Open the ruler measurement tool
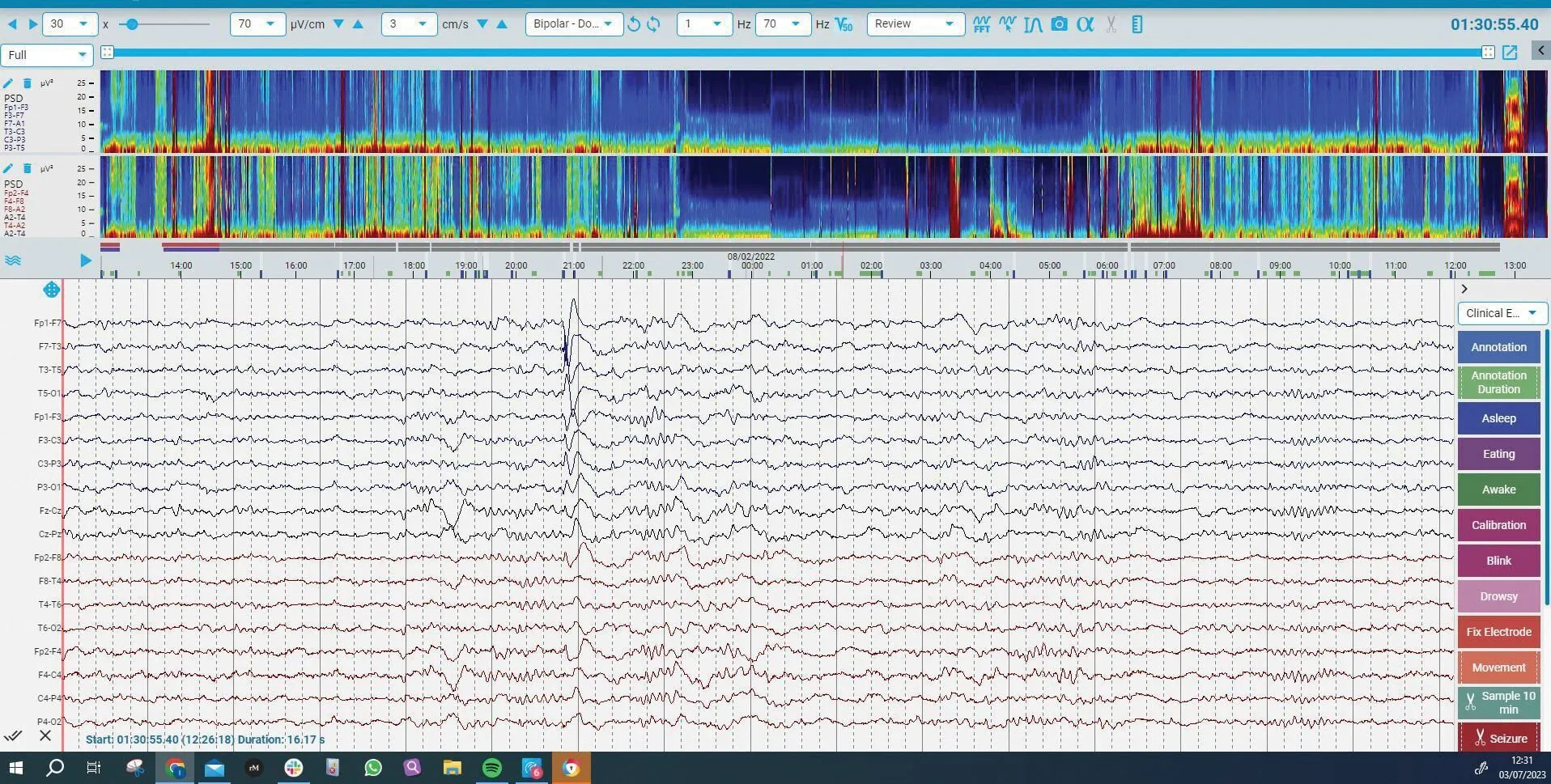Screen dimensions: 1551x784 (1137, 24)
